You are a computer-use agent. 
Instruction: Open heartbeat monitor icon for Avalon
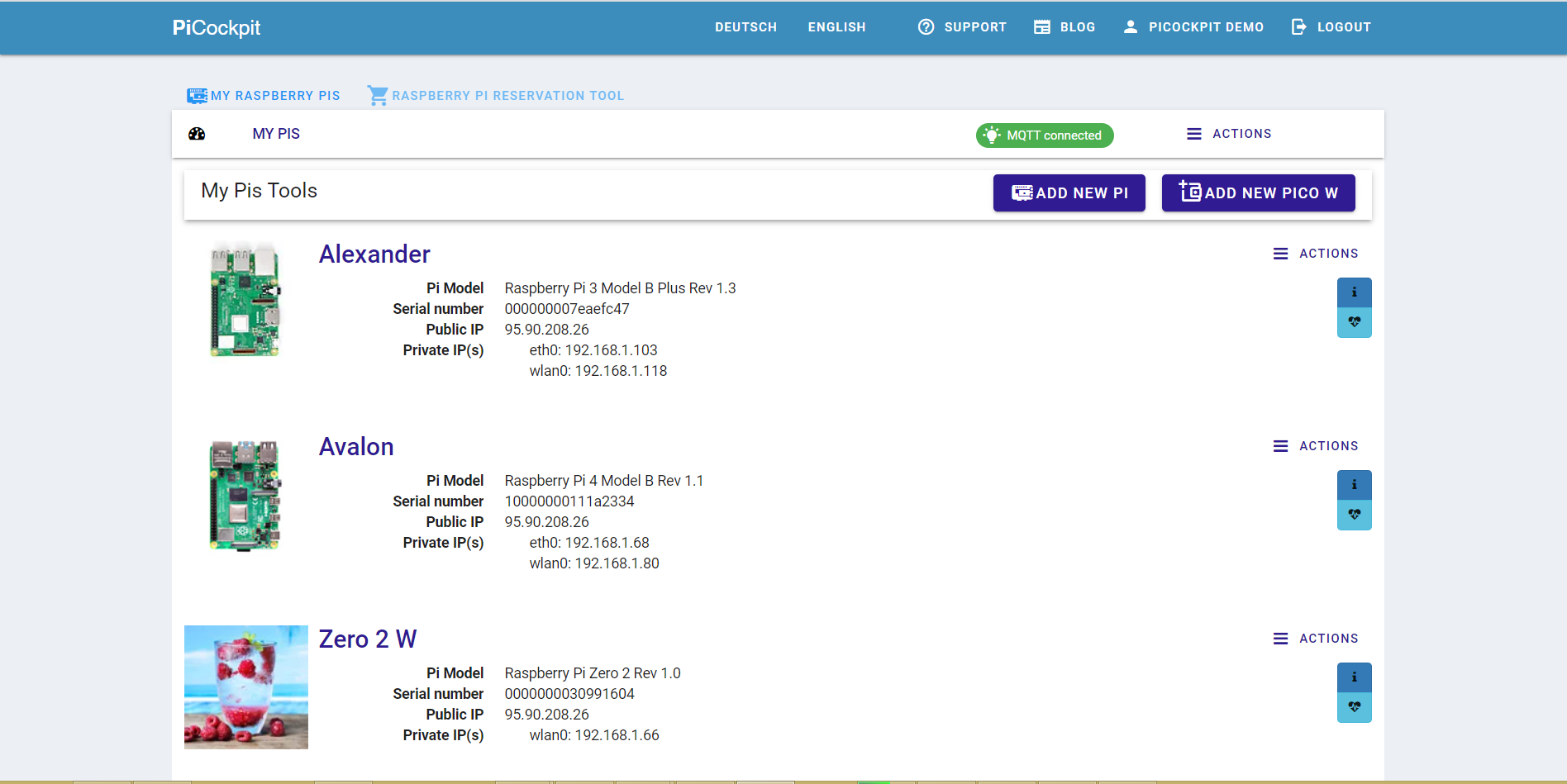(x=1354, y=515)
